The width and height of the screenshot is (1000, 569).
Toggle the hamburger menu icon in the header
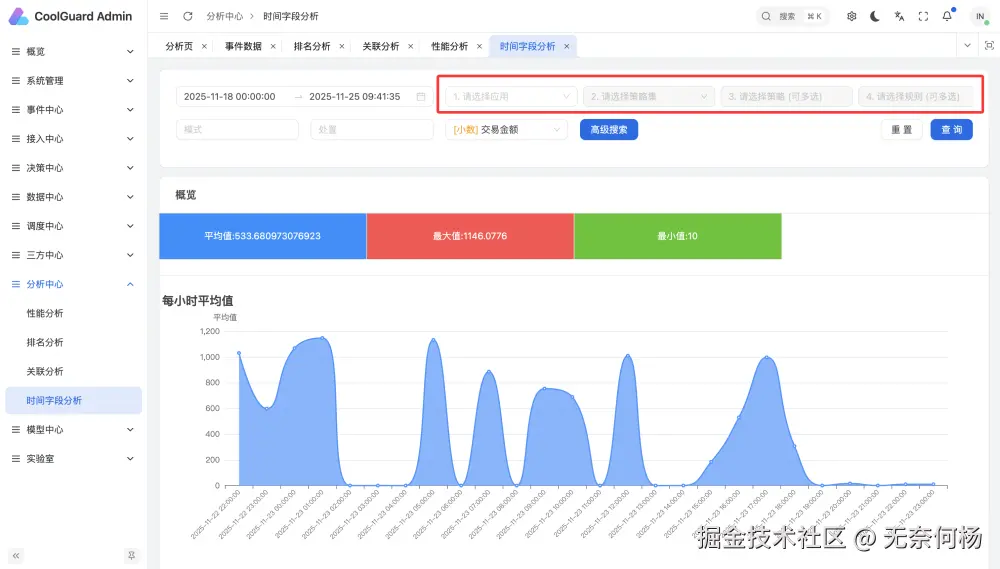click(164, 16)
